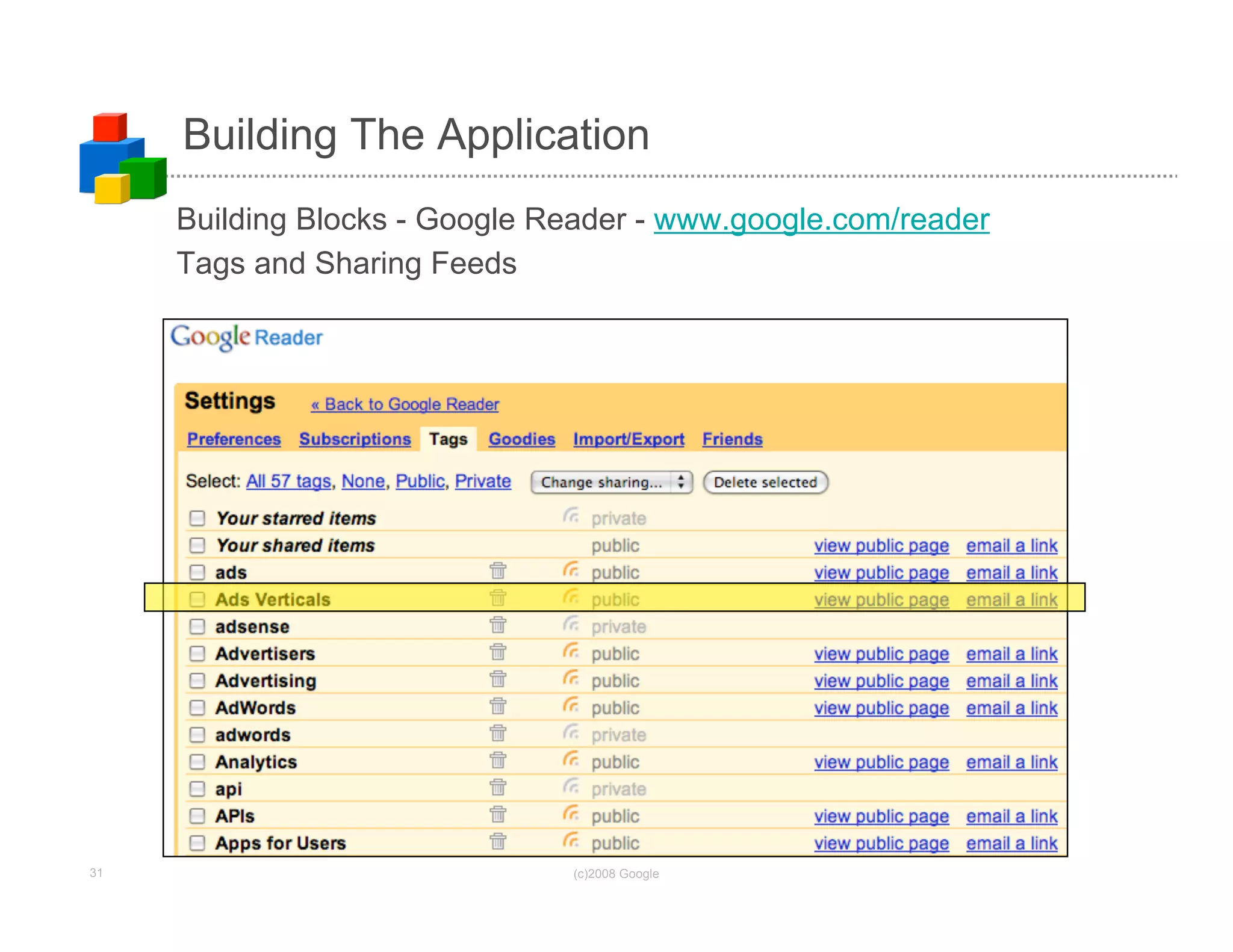Click trash icon in AdWords row
Image resolution: width=1233 pixels, height=952 pixels.
click(498, 706)
